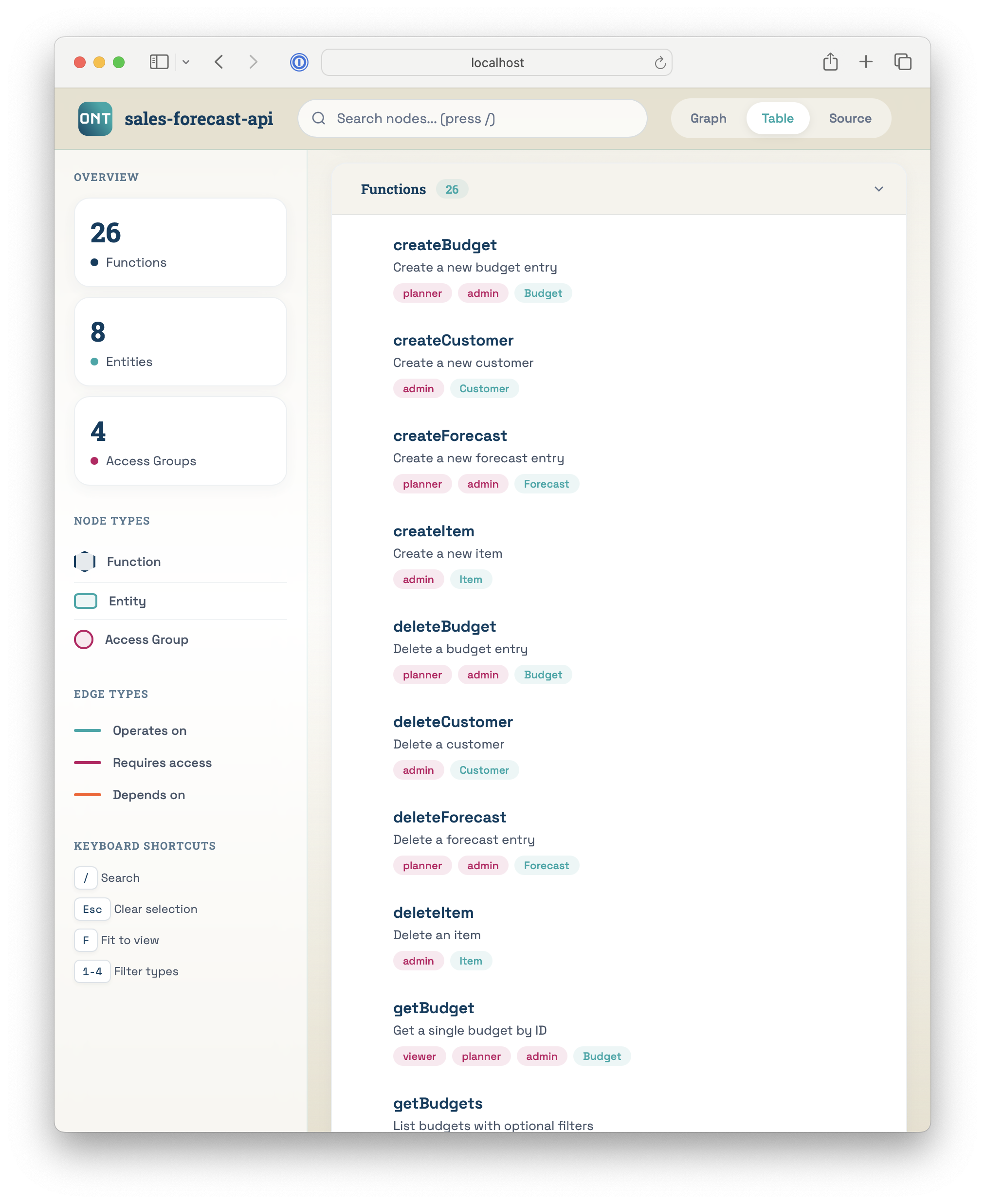Select the Access Group node type icon
The image size is (985, 1204).
pos(84,639)
